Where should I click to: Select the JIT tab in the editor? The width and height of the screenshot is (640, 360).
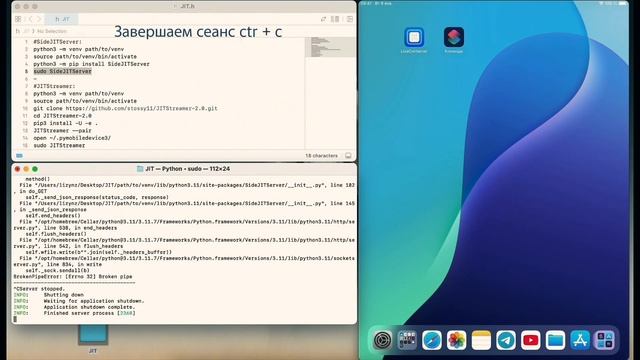(62, 19)
